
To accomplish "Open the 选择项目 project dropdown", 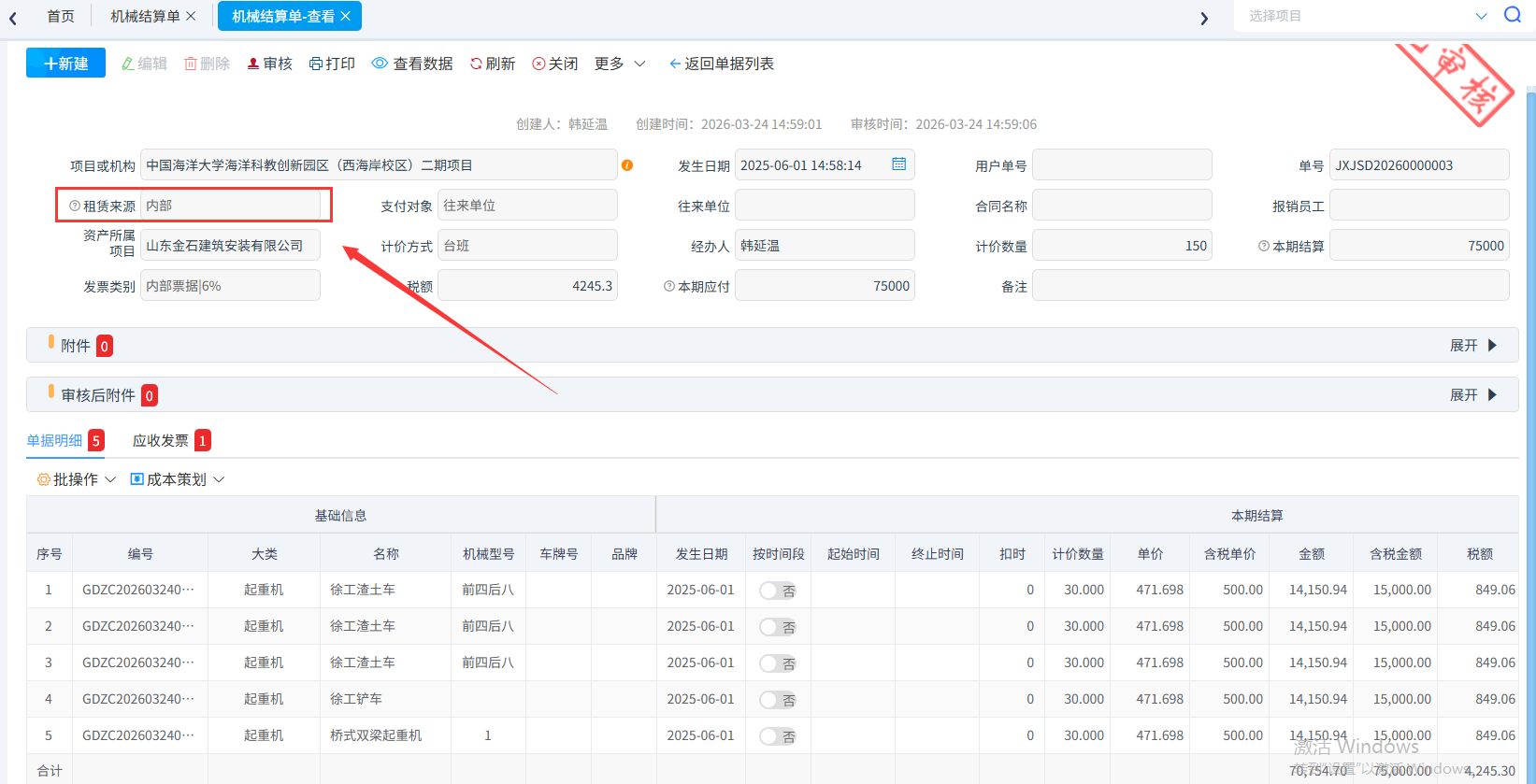I will pos(1368,16).
